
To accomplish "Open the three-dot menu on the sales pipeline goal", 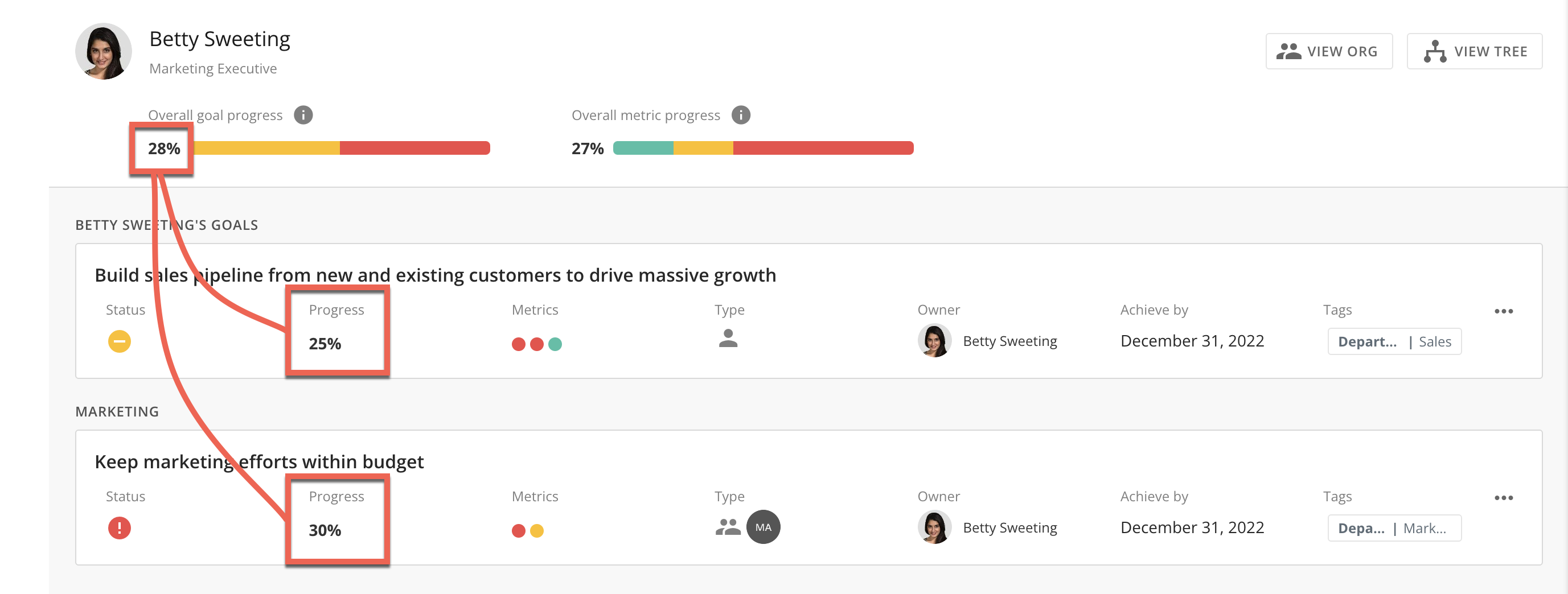I will pos(1503,311).
